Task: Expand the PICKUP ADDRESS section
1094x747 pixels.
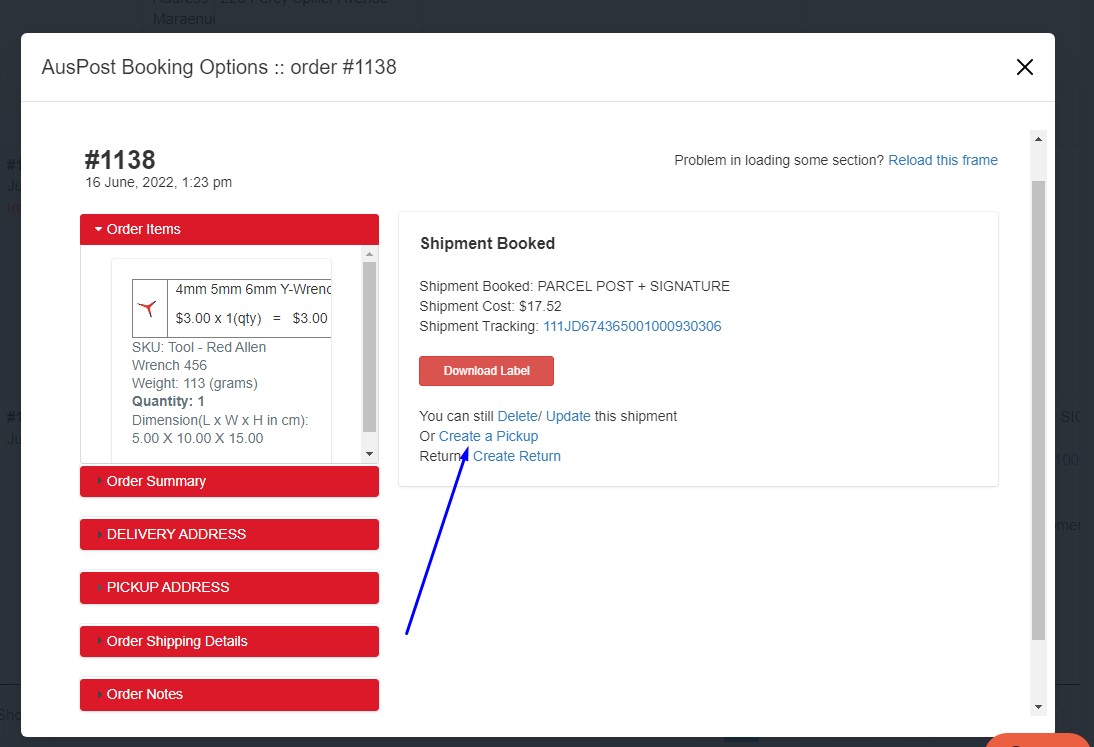Action: click(230, 587)
